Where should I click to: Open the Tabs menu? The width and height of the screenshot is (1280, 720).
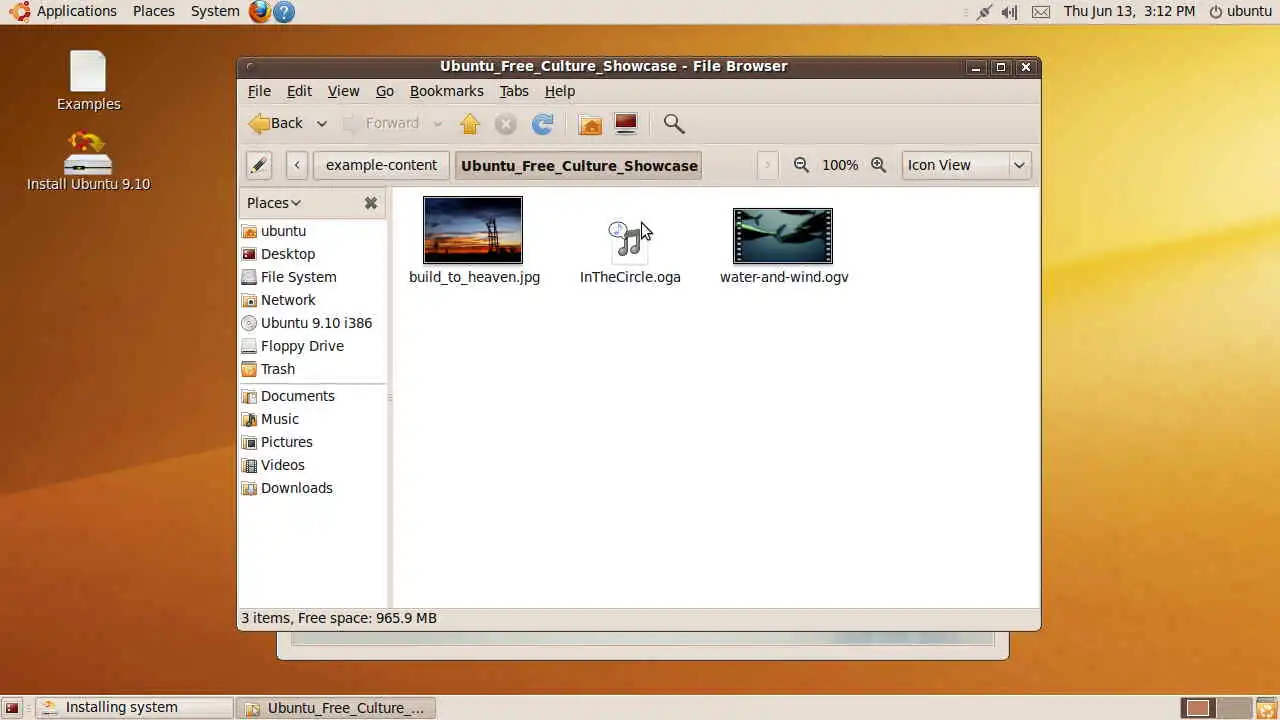click(x=514, y=91)
